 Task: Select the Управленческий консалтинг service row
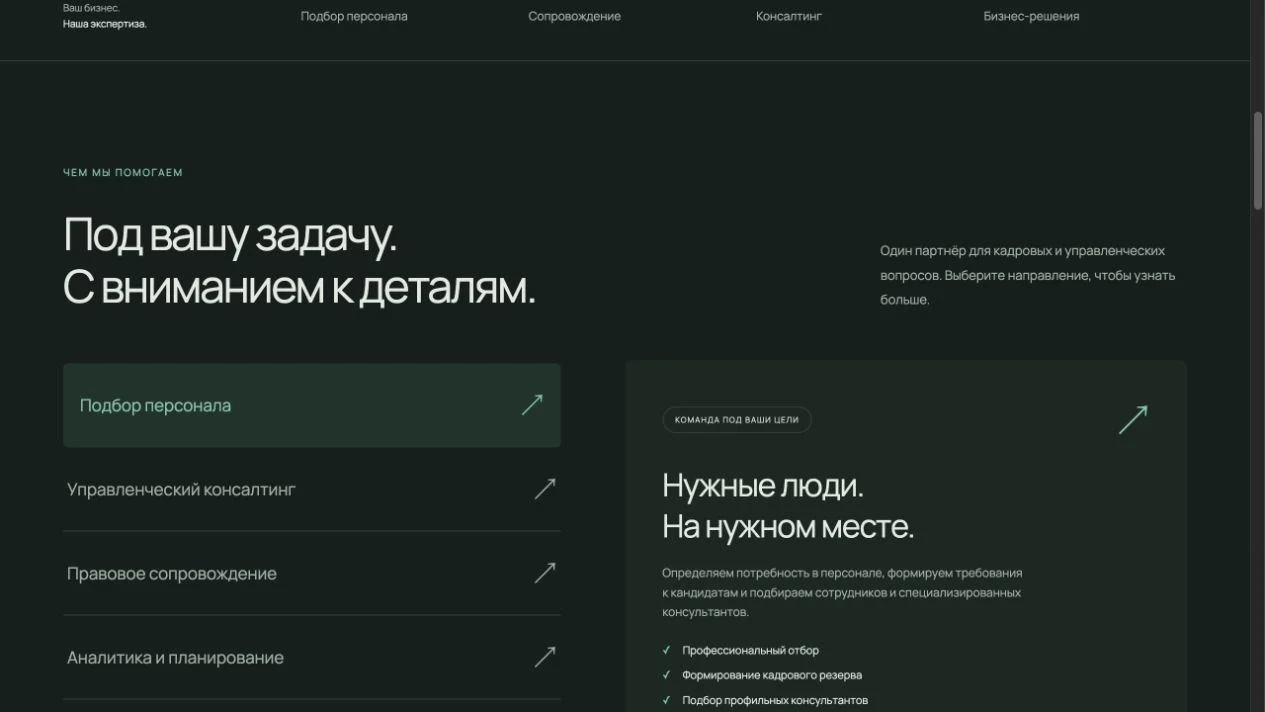pos(312,489)
